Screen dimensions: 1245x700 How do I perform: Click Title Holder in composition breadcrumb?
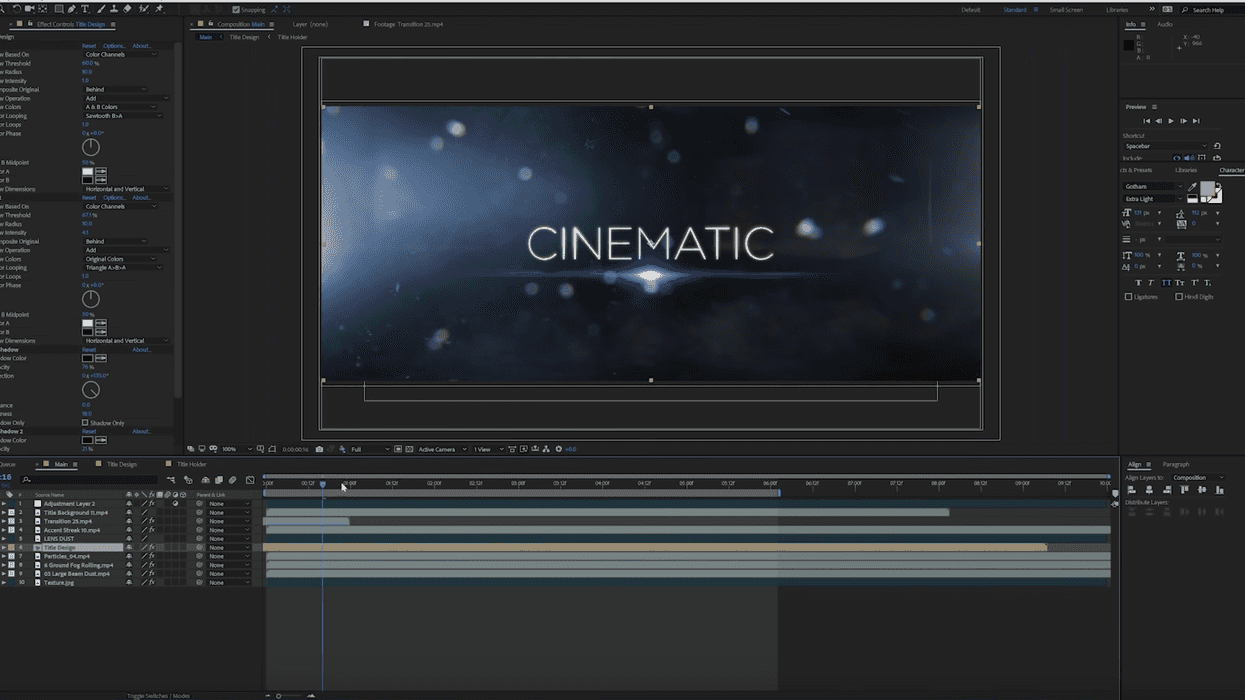click(292, 37)
